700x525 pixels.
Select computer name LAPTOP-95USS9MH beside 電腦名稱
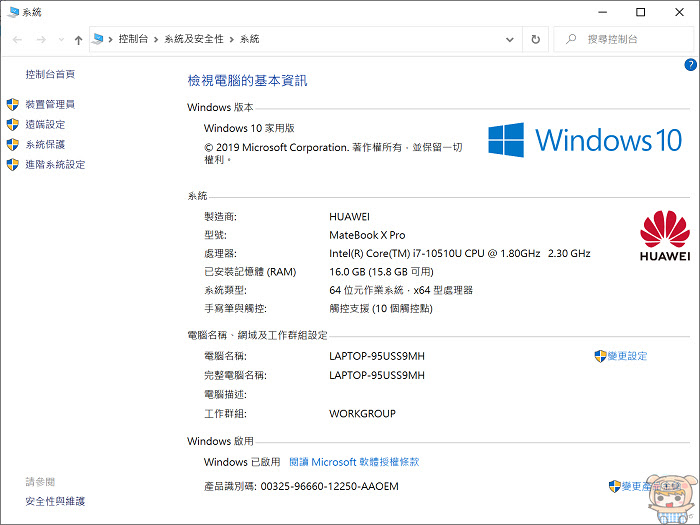point(377,356)
